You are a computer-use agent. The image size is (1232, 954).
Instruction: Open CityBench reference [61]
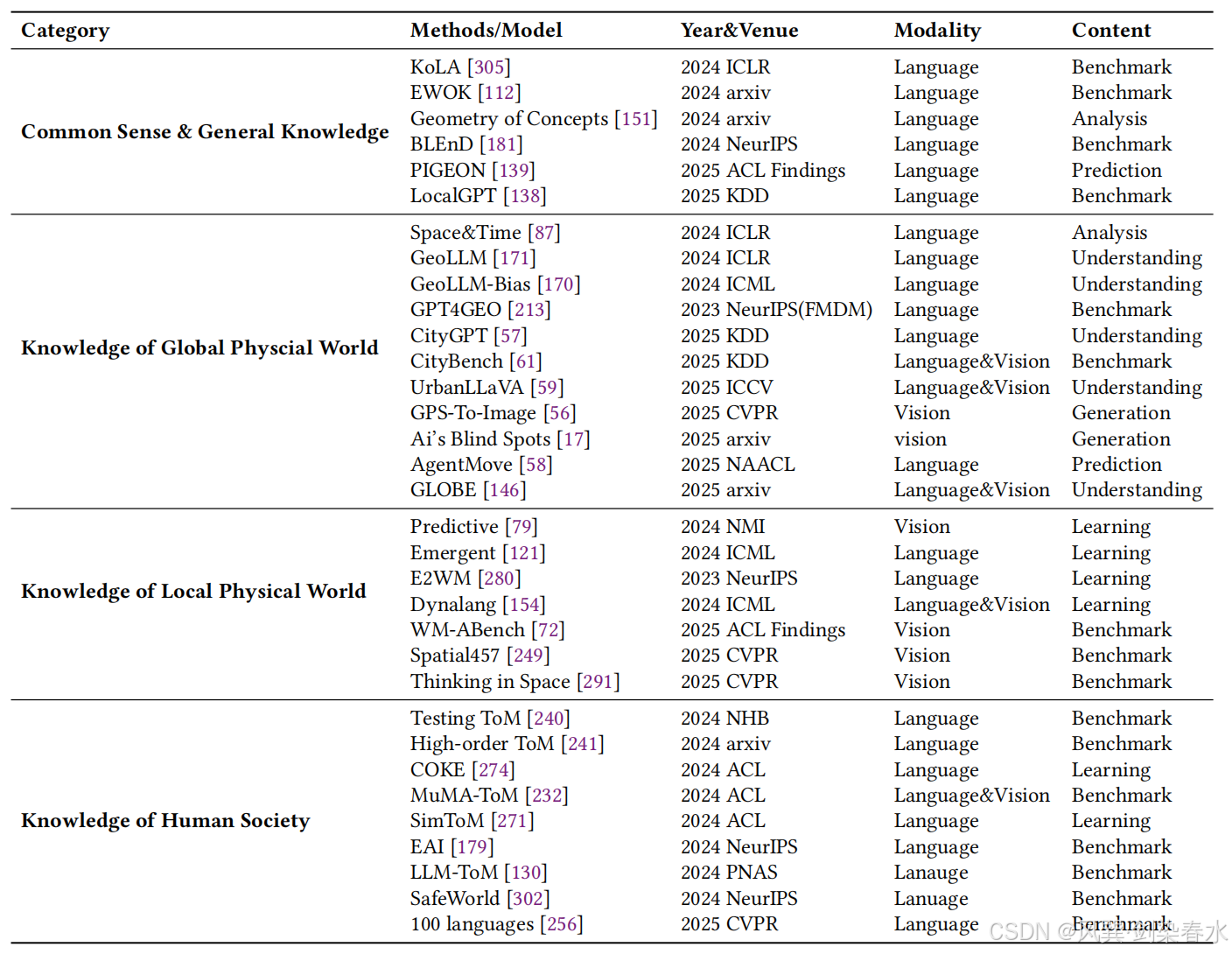click(x=526, y=361)
